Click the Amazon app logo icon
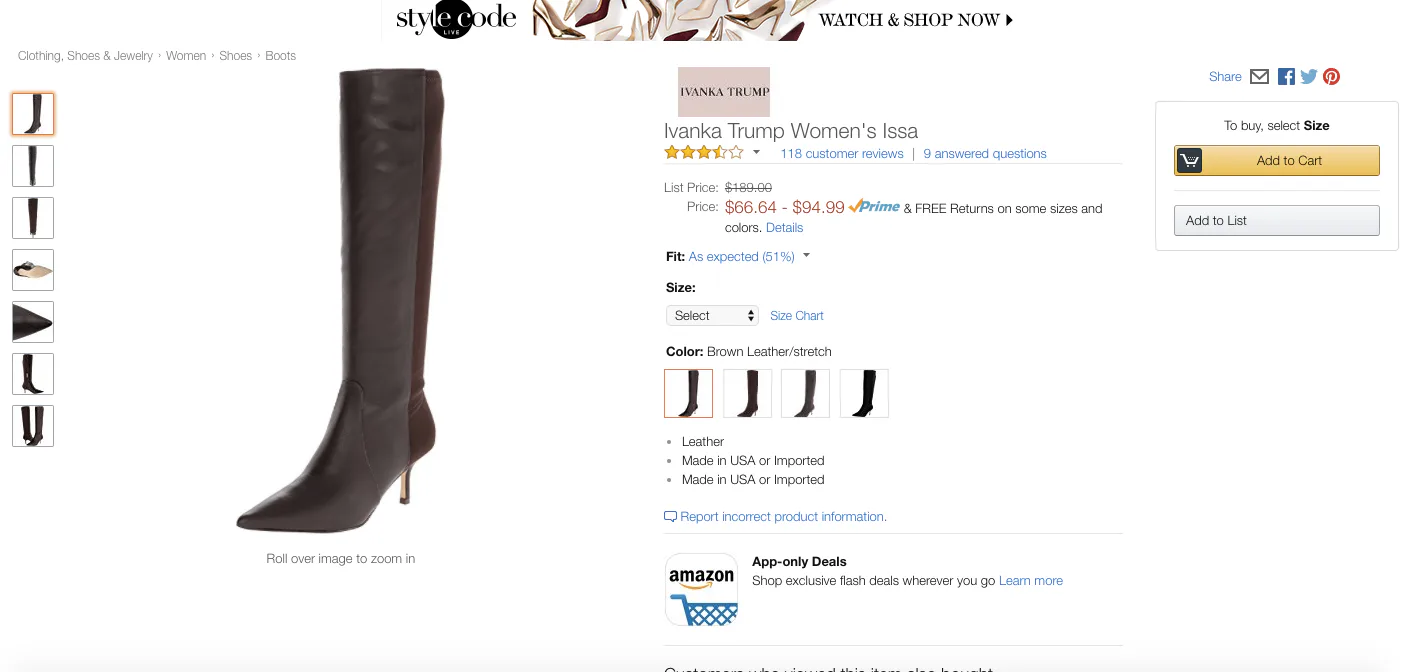The width and height of the screenshot is (1414, 672). 702,590
